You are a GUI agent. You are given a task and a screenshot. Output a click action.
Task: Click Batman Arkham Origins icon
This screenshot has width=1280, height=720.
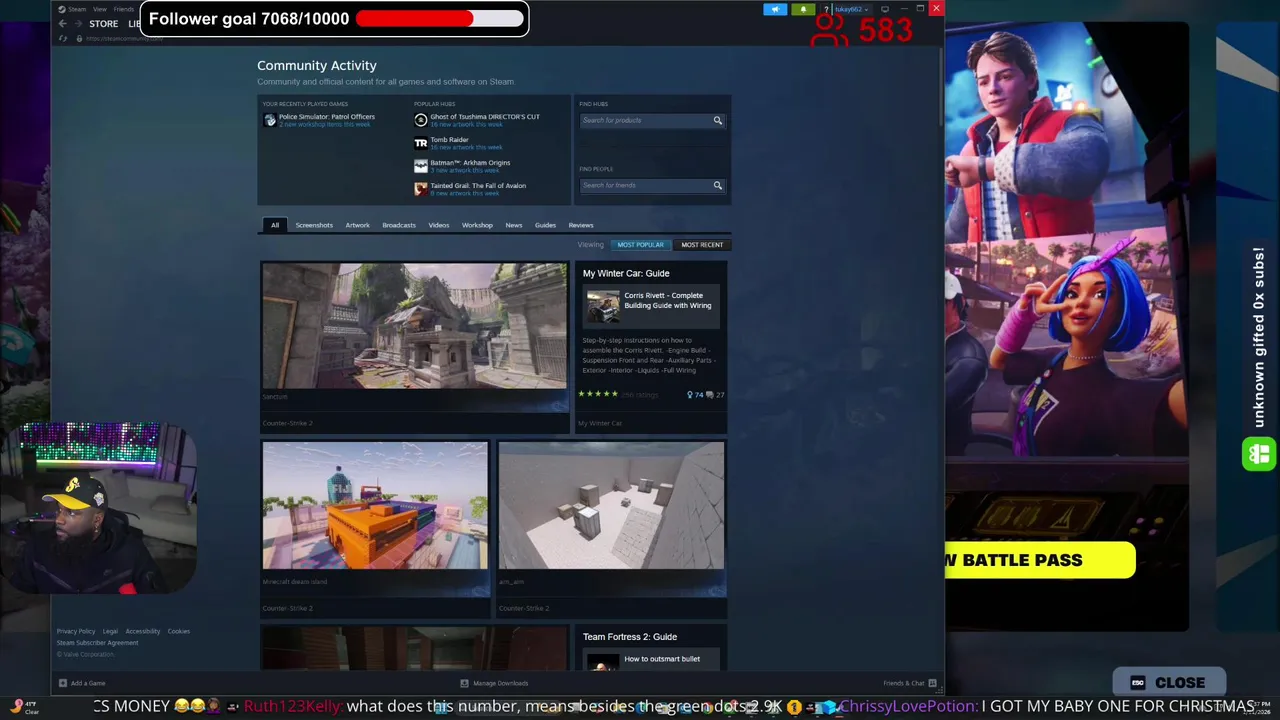click(421, 166)
